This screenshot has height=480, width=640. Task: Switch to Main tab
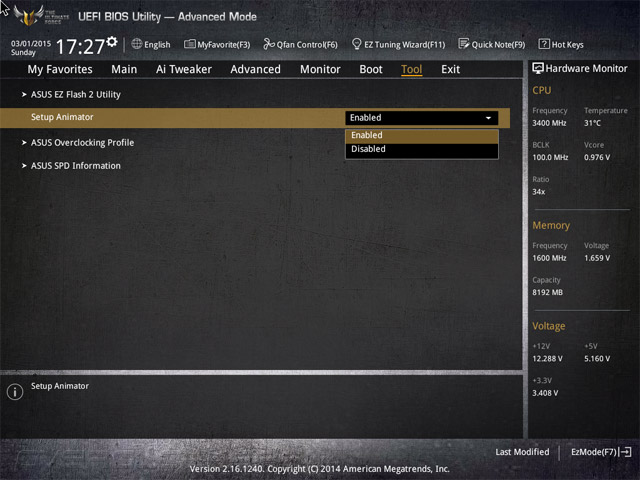pyautogui.click(x=124, y=69)
